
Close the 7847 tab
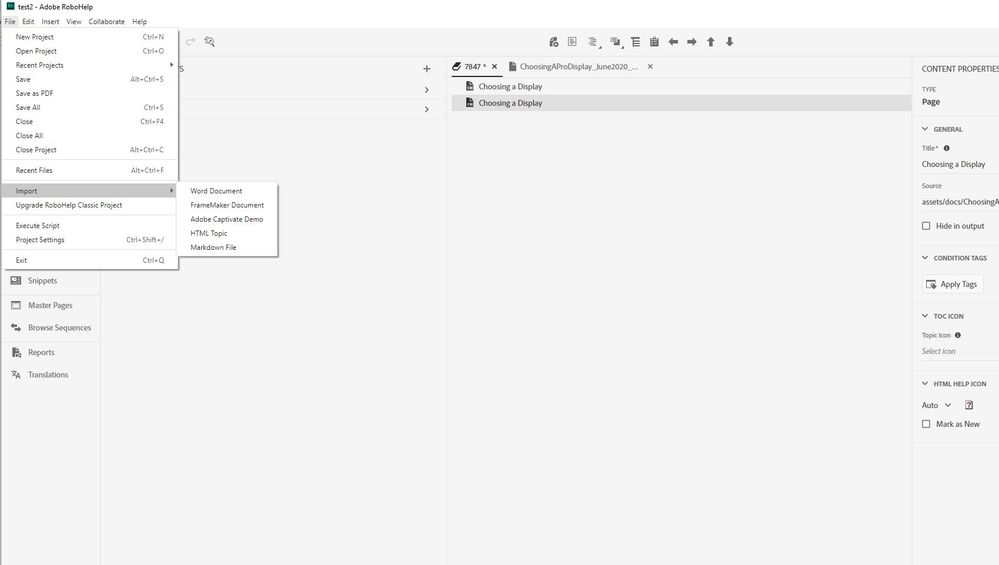[x=494, y=66]
